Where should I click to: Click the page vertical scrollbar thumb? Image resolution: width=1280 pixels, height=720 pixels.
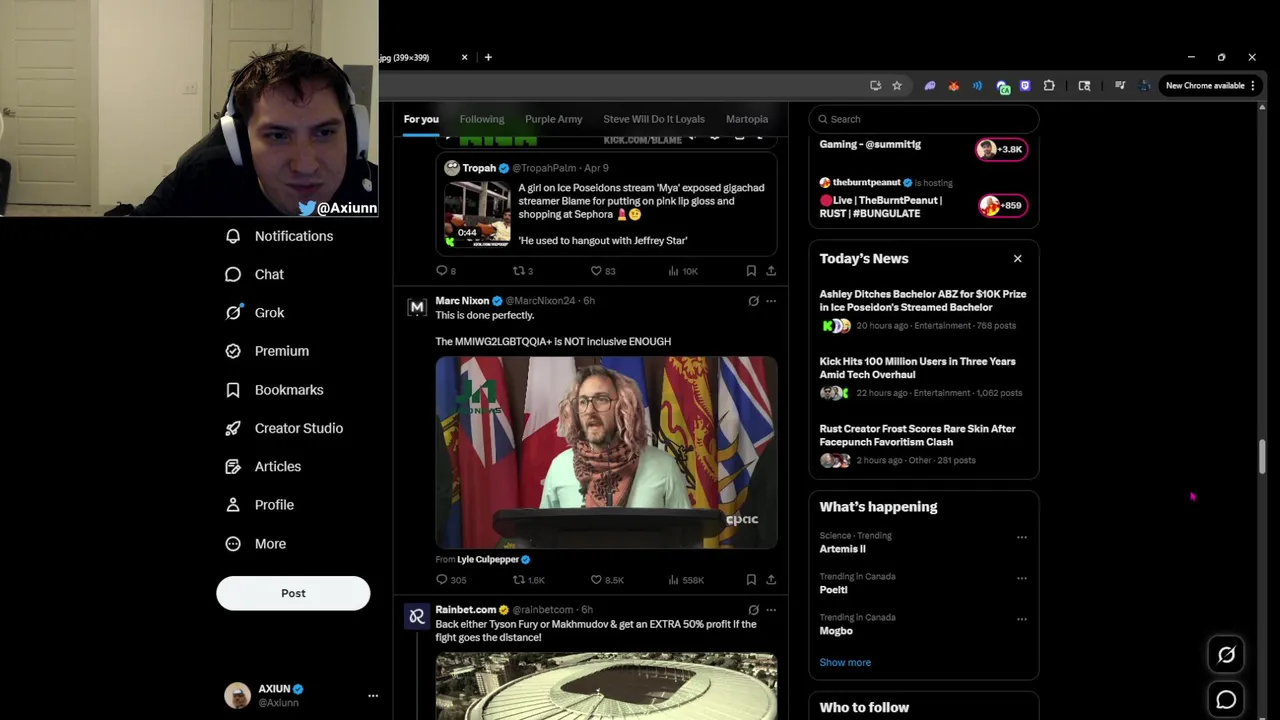pos(1262,457)
